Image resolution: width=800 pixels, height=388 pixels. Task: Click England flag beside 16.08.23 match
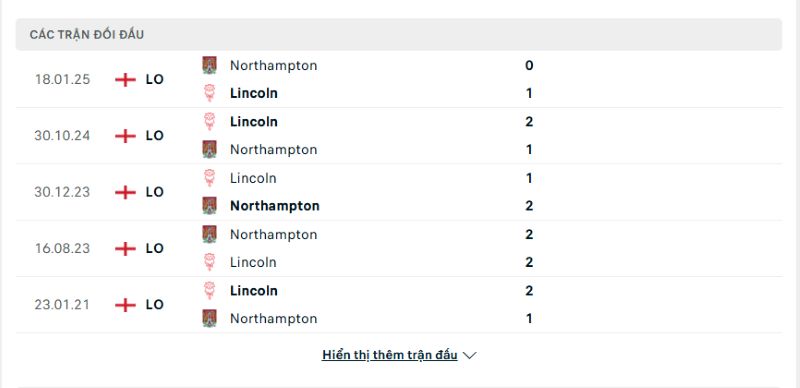pos(125,249)
